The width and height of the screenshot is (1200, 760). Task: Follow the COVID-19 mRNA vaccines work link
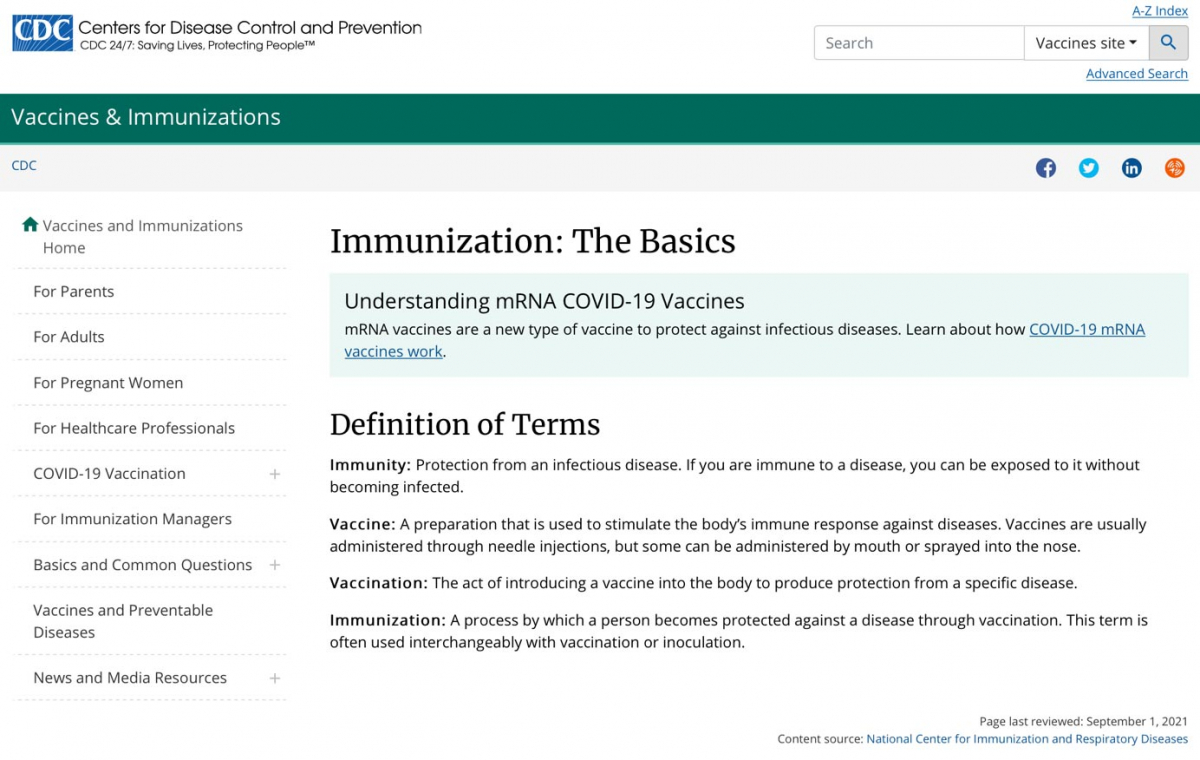click(1086, 329)
